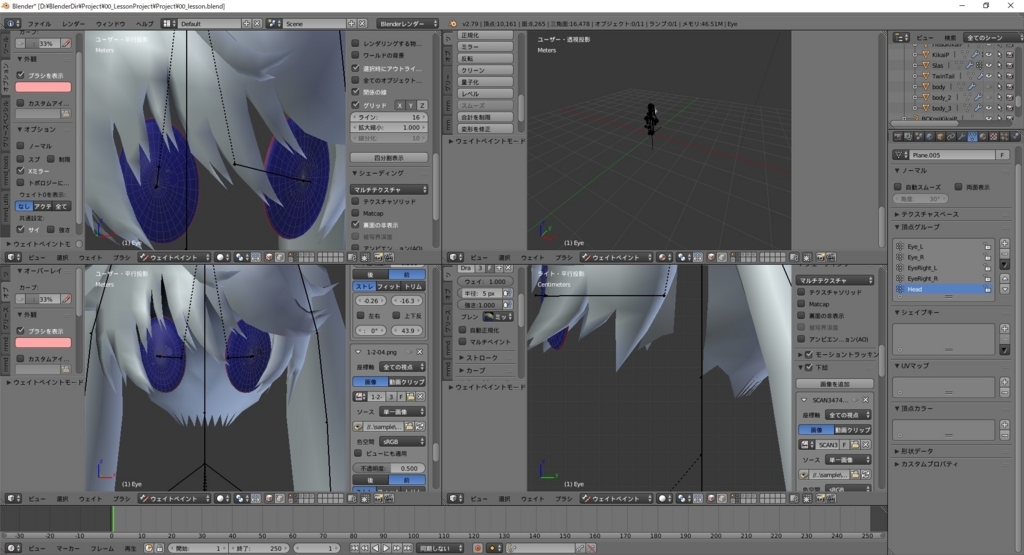1024x555 pixels.
Task: Jump to the end frame in timeline
Action: (x=408, y=548)
